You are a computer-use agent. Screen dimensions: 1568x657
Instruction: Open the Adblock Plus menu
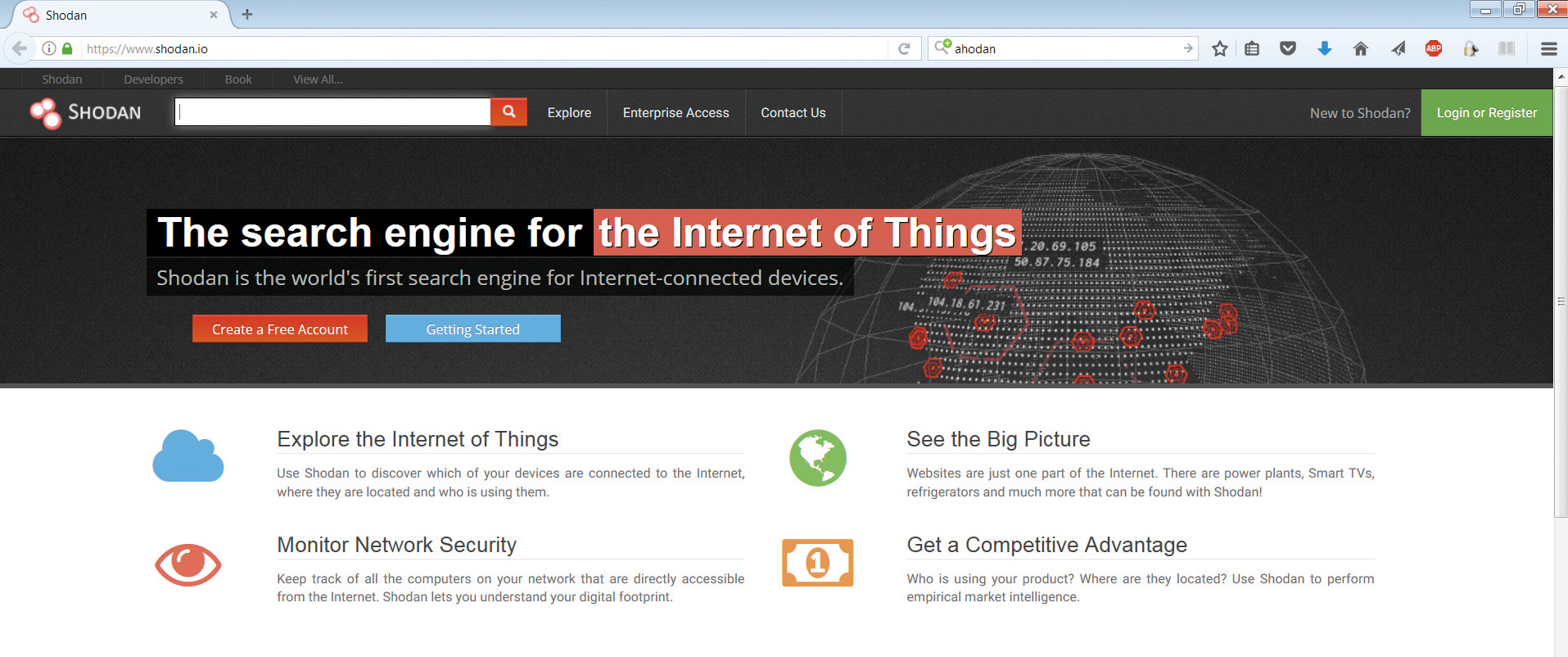pos(1434,48)
